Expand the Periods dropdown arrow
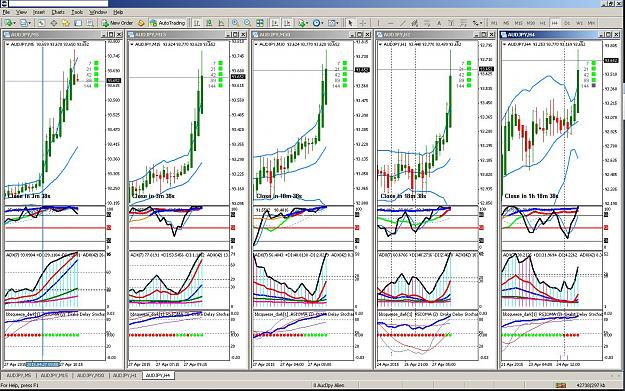Image resolution: width=625 pixels, height=391 pixels. click(322, 23)
